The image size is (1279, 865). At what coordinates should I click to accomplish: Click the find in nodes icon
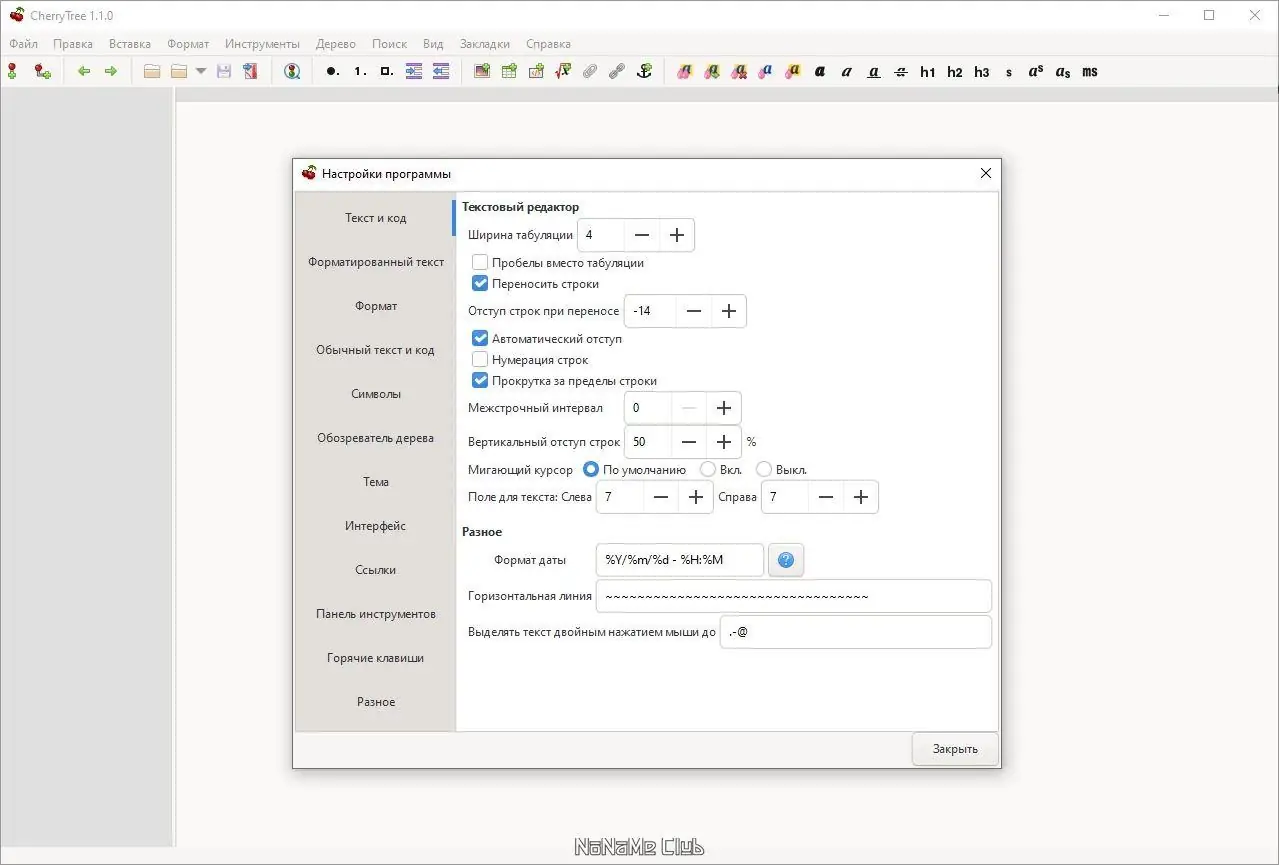(x=292, y=72)
